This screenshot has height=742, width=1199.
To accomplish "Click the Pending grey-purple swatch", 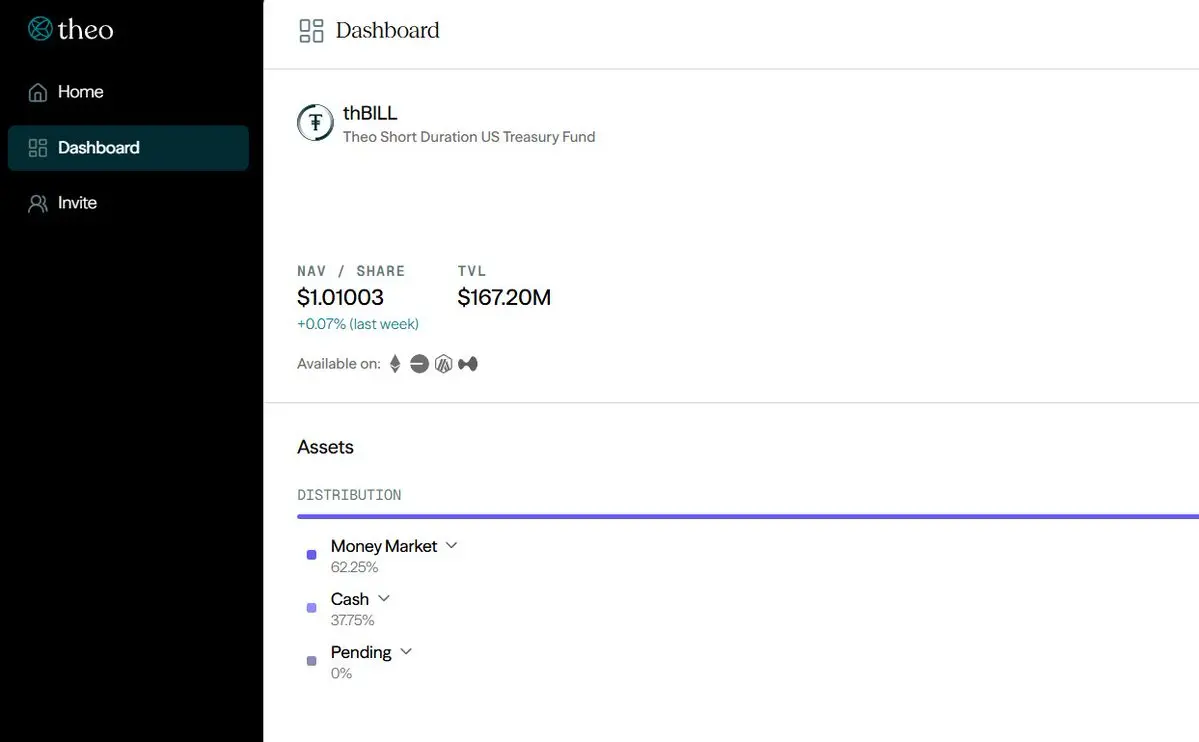I will [311, 661].
